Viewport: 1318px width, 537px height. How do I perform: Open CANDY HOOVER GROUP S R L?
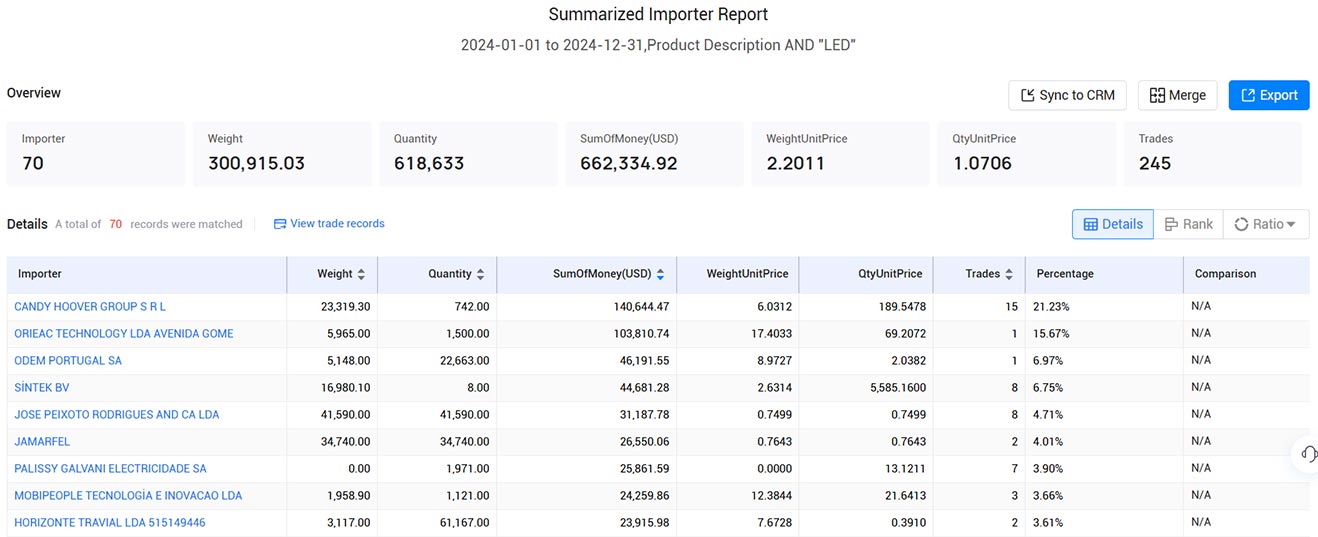pyautogui.click(x=90, y=306)
